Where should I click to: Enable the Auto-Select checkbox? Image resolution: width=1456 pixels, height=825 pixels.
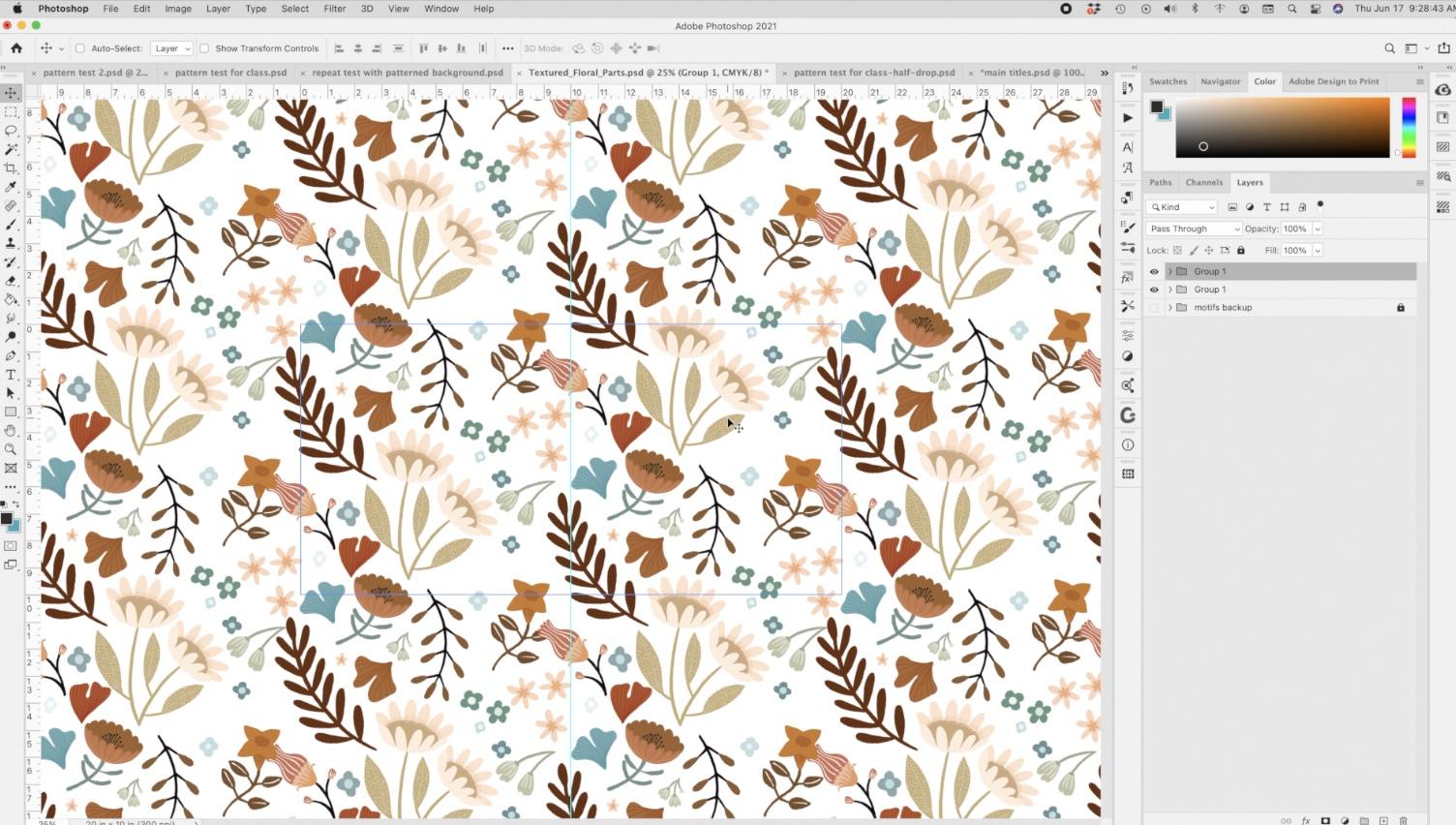[x=80, y=48]
